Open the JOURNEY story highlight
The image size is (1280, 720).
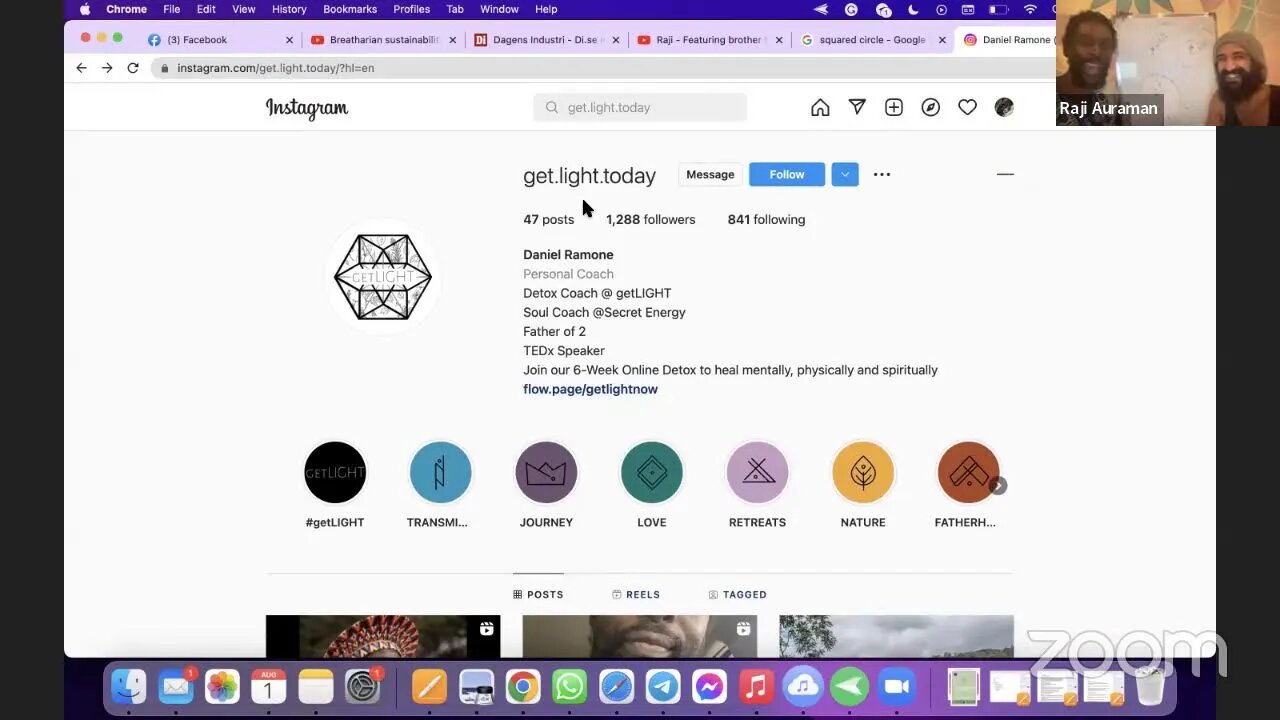pos(546,472)
